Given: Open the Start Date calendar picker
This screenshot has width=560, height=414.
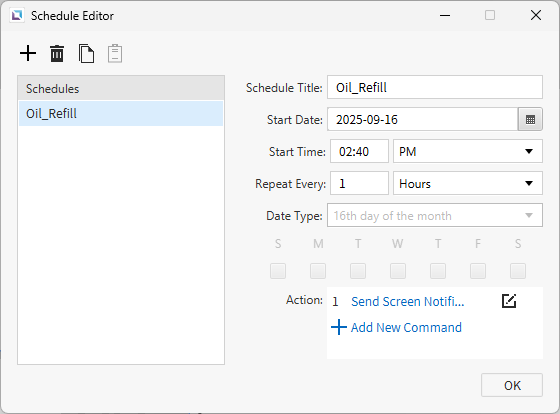Looking at the screenshot, I should click(x=530, y=119).
